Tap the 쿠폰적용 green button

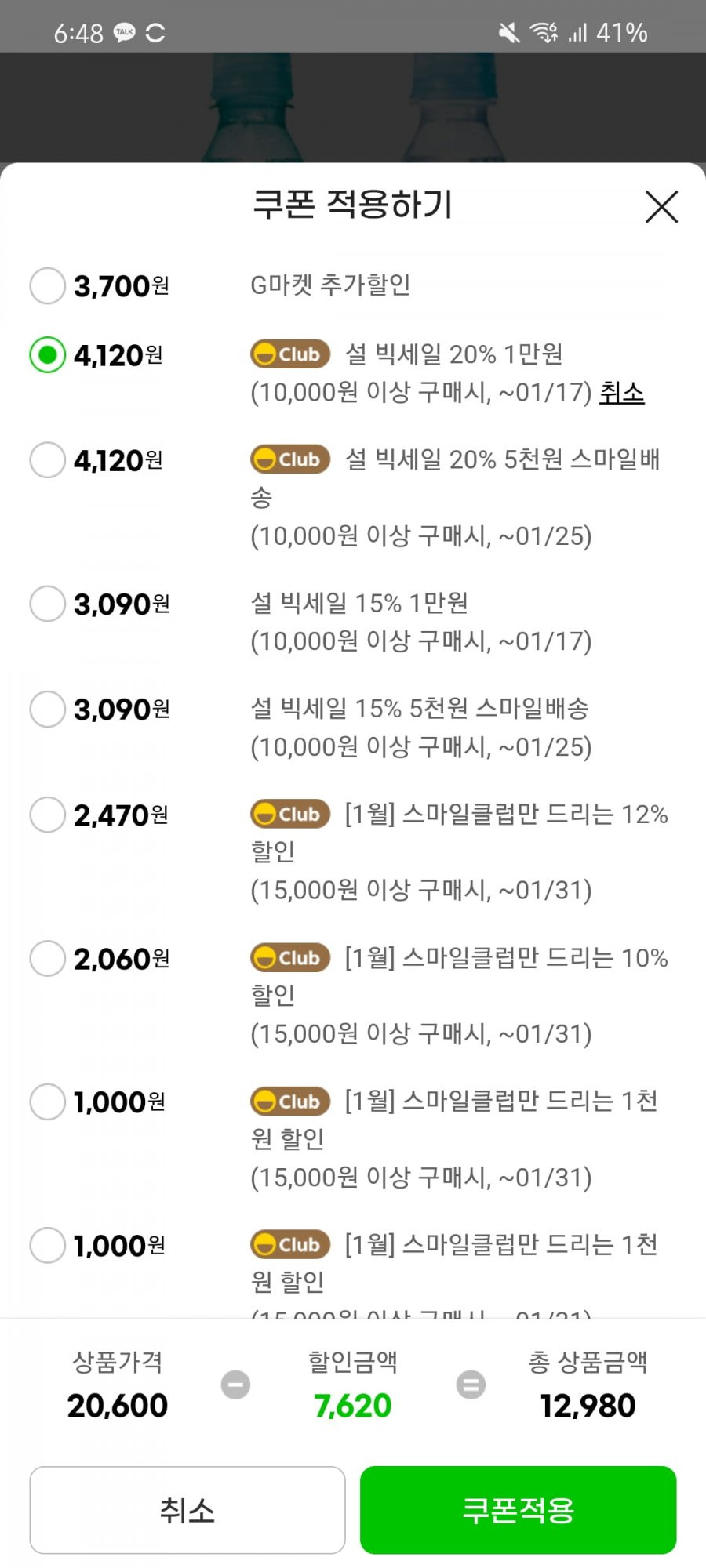[x=518, y=1510]
